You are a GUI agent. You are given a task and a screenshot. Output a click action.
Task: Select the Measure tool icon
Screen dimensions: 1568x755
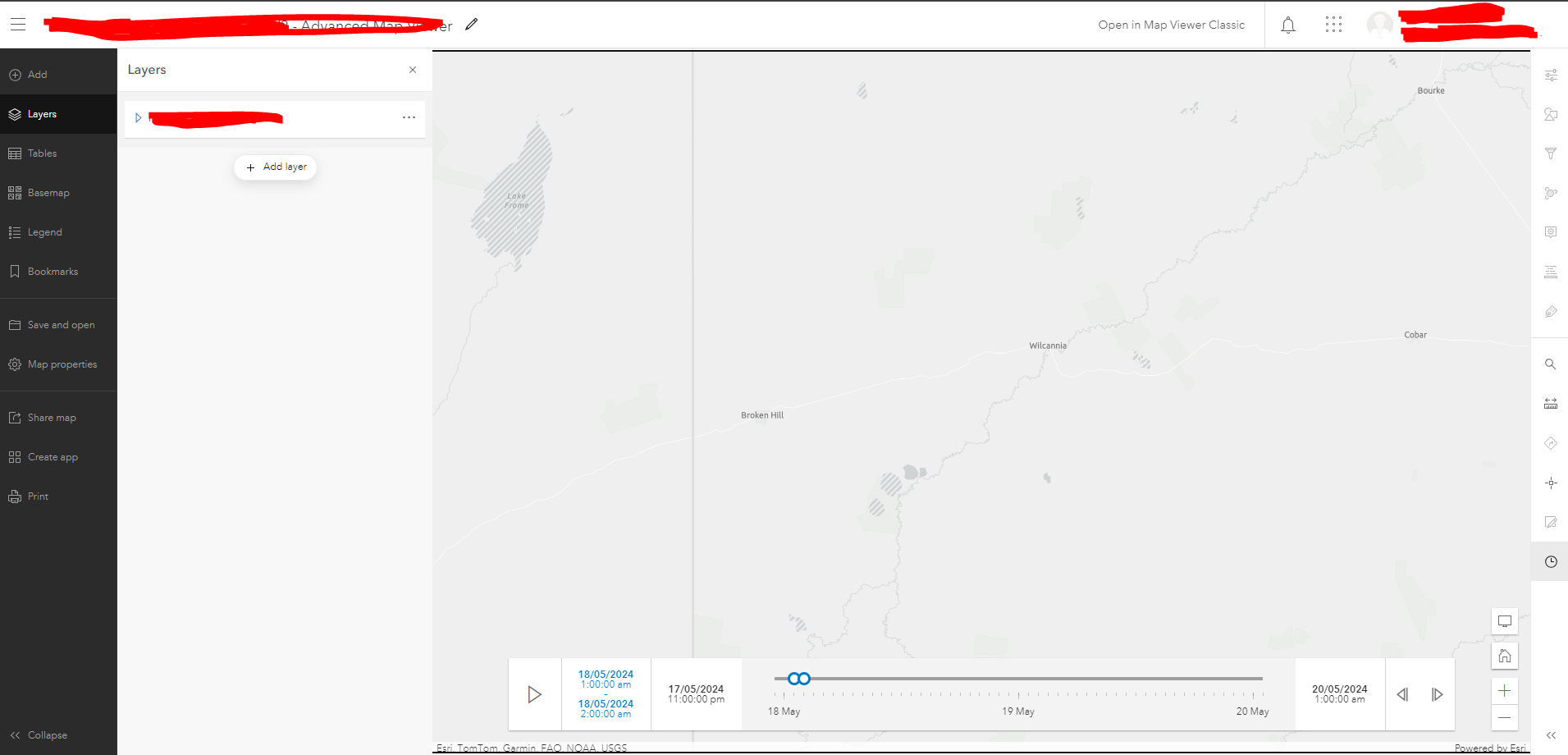tap(1551, 402)
